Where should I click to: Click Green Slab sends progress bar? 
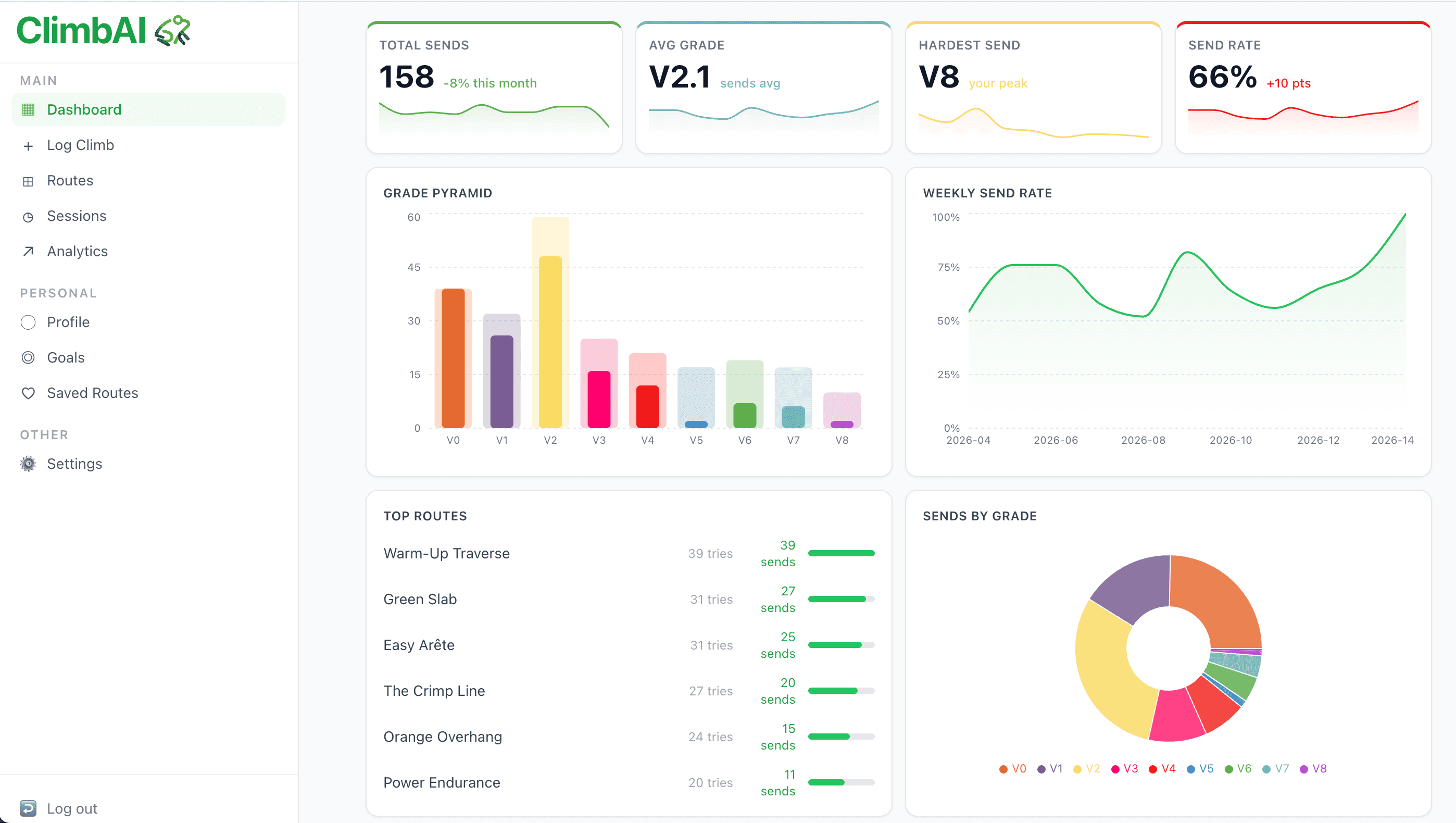840,599
